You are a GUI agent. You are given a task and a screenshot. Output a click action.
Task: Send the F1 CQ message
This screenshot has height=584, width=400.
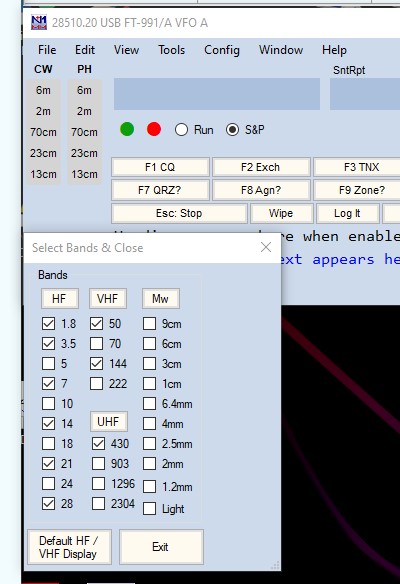(x=160, y=167)
